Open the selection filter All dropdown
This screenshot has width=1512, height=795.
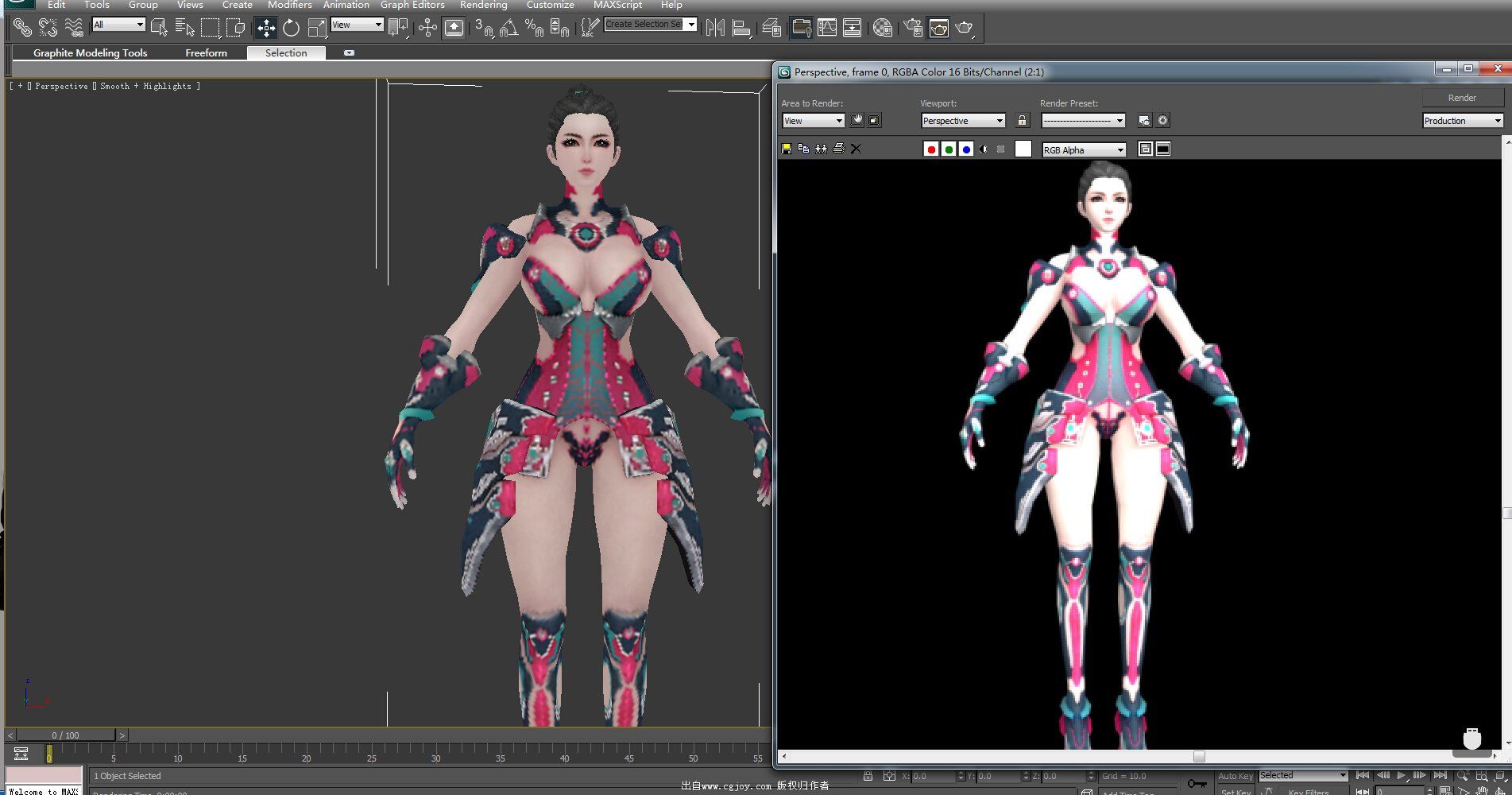pyautogui.click(x=118, y=25)
